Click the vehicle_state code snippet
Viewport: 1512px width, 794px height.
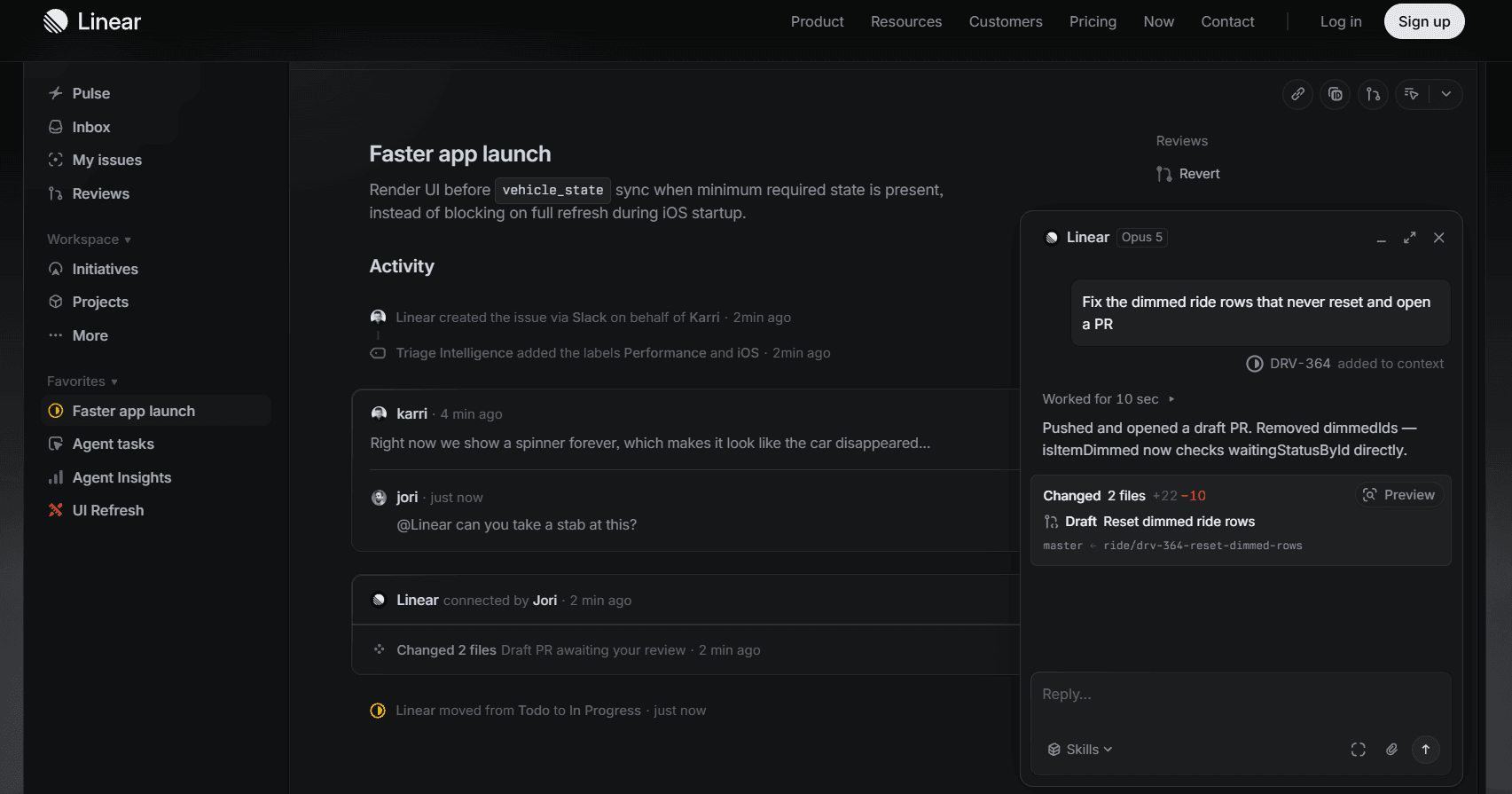[x=552, y=190]
